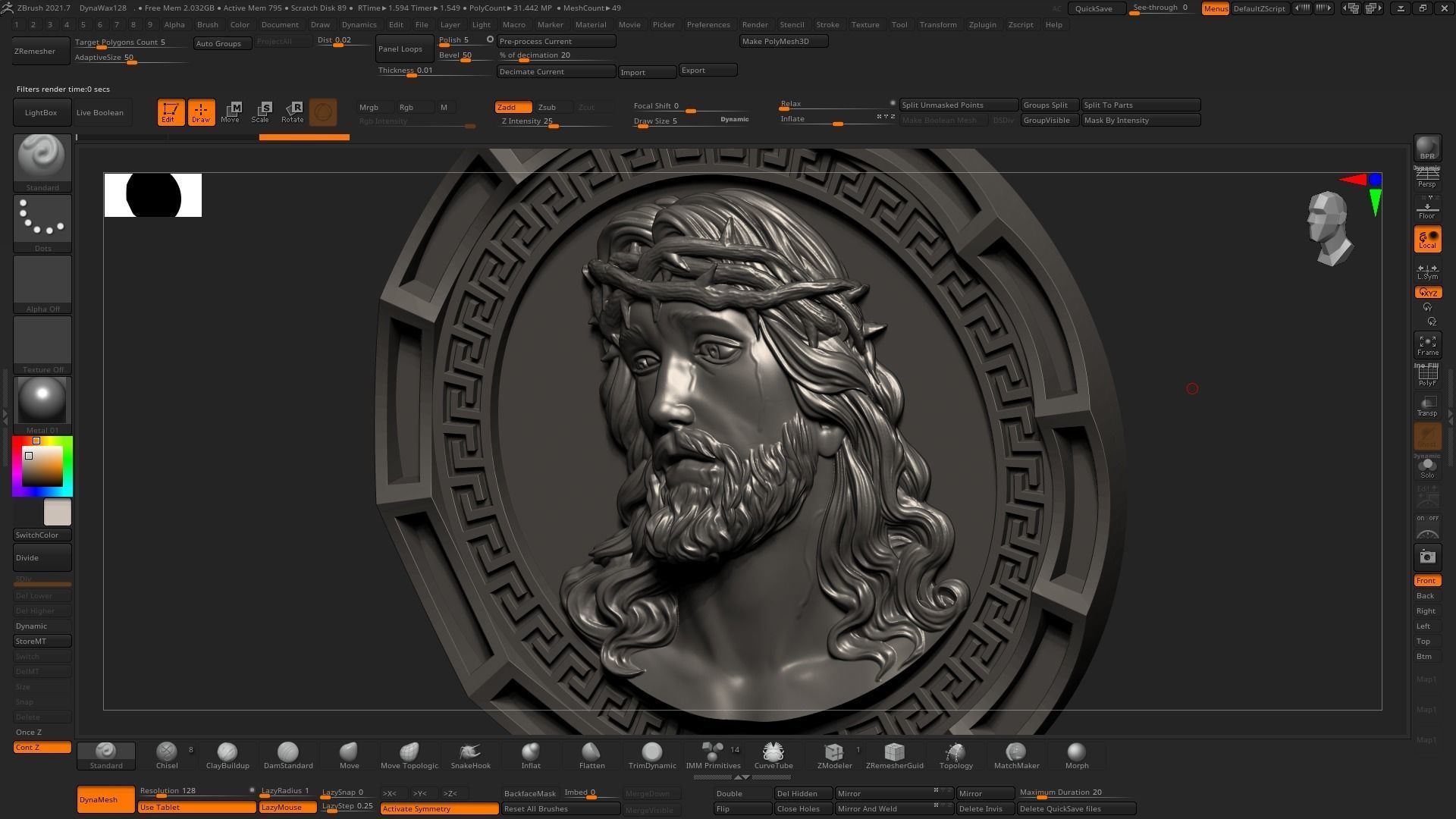Activate the Move gizmo tool
Viewport: 1456px width, 819px height.
pyautogui.click(x=231, y=112)
